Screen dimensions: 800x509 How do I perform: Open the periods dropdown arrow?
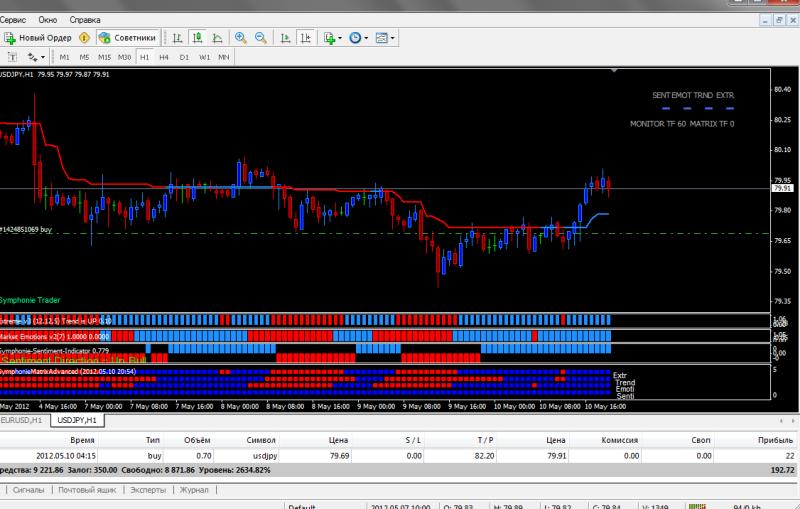click(366, 38)
